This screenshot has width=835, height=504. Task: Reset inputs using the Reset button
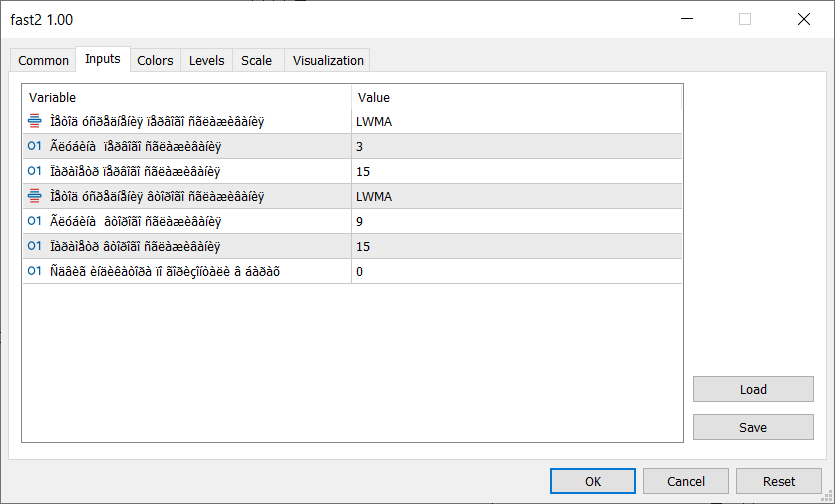pos(779,482)
